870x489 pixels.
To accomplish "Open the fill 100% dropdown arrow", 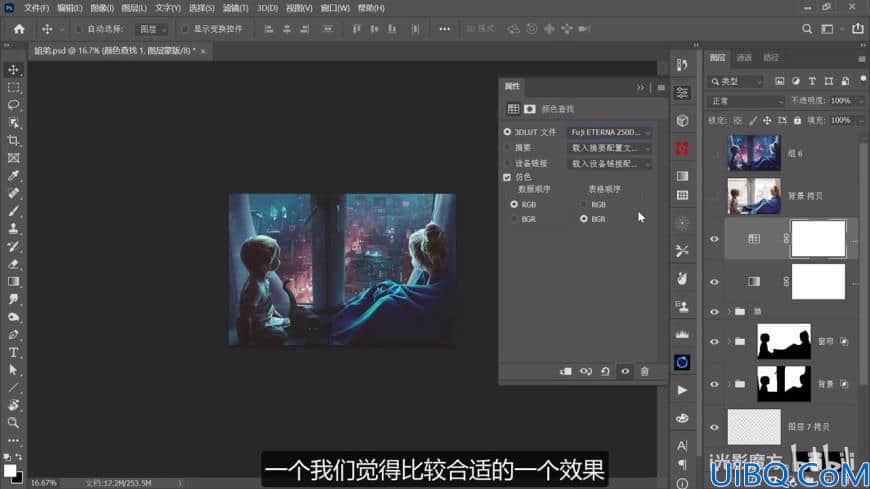I will point(861,120).
